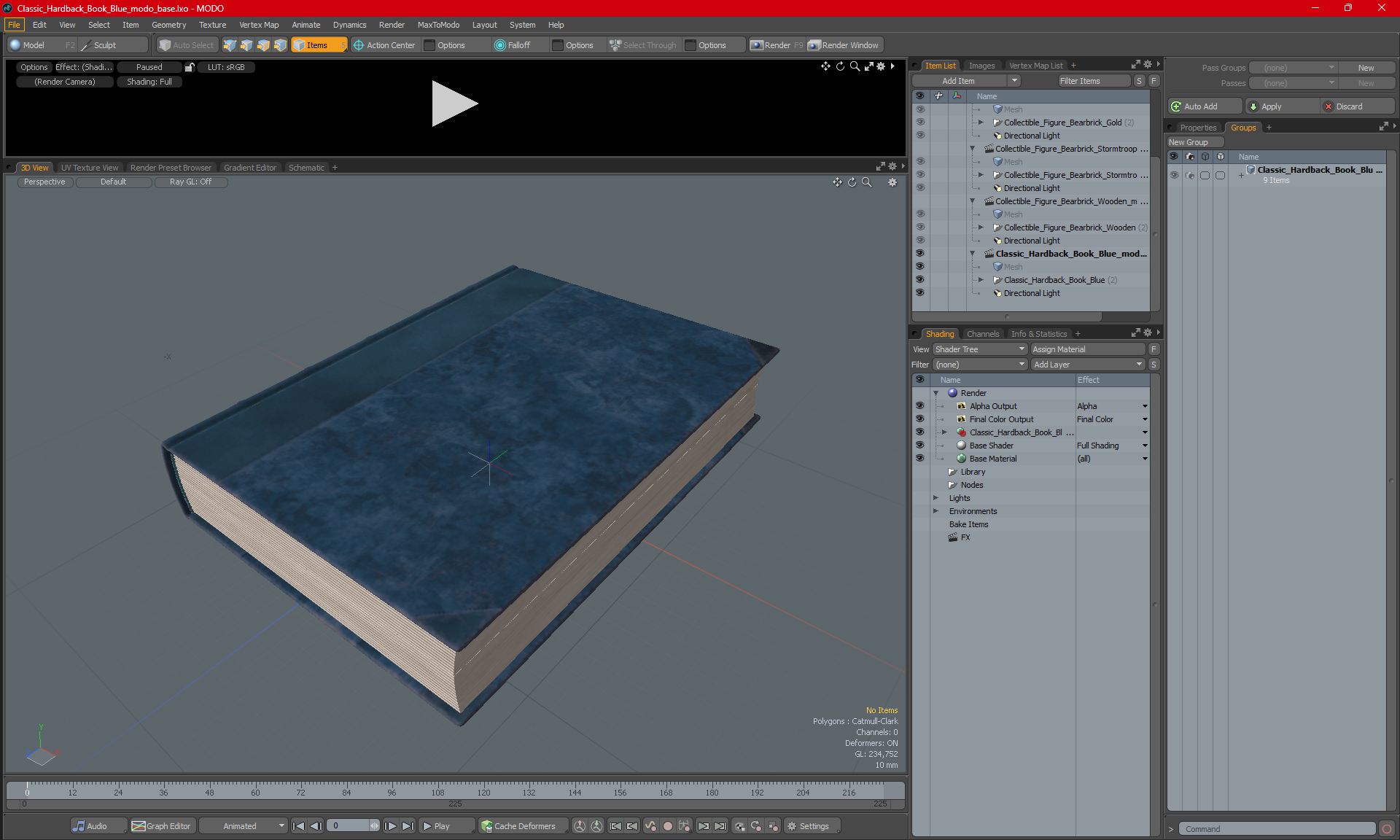The height and width of the screenshot is (840, 1400).
Task: Step to next frame
Action: (x=390, y=826)
